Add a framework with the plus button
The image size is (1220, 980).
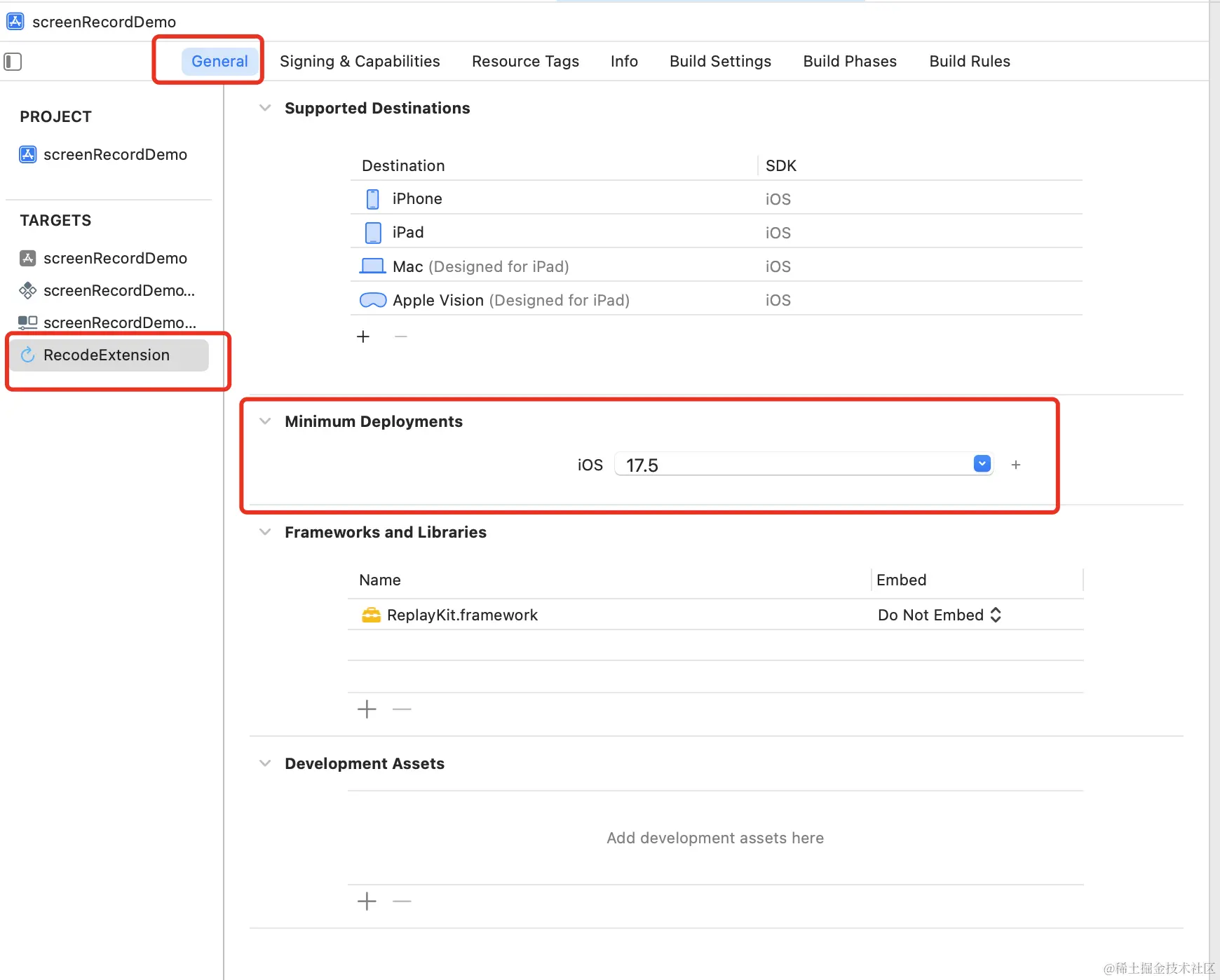[x=367, y=709]
